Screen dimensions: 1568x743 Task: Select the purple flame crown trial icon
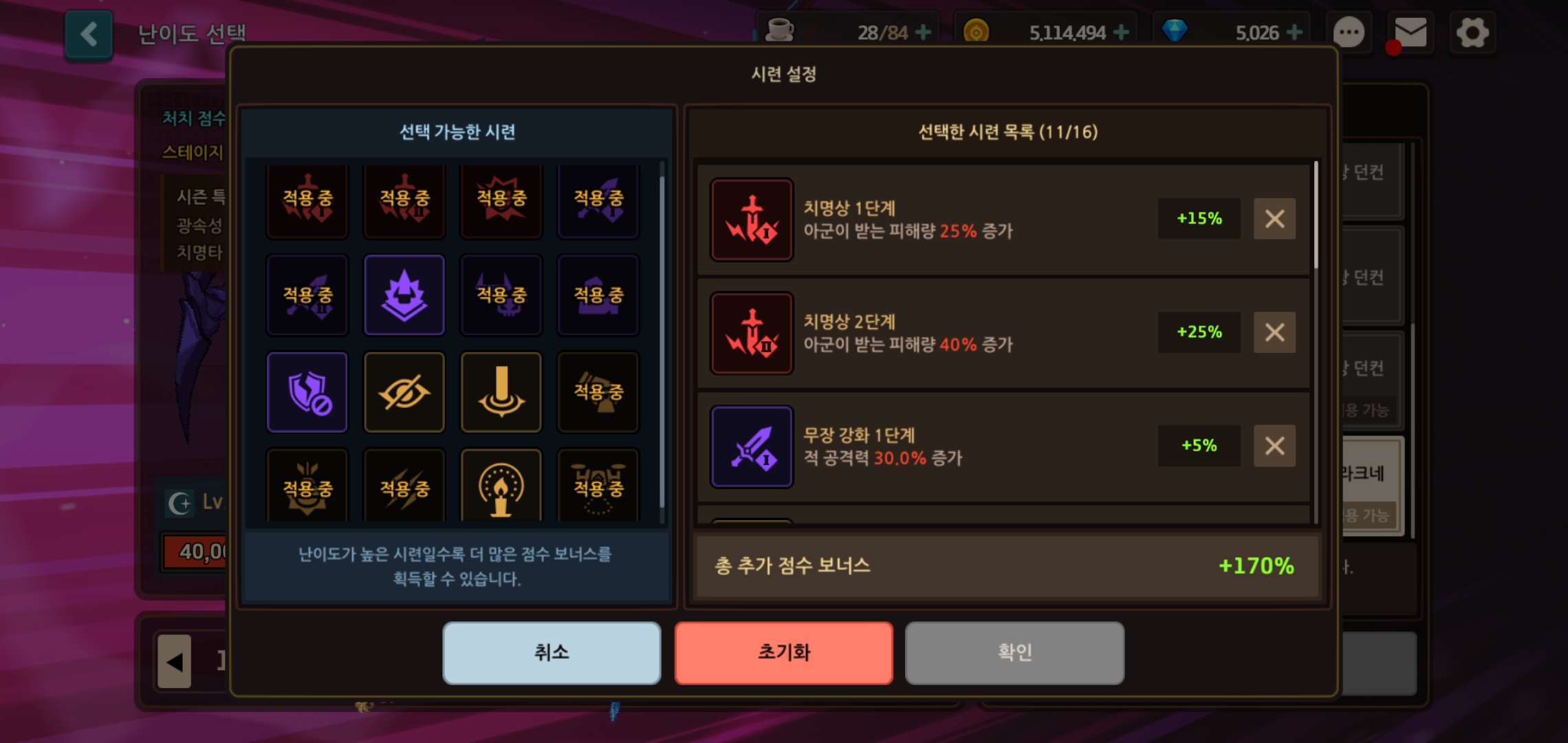click(404, 295)
